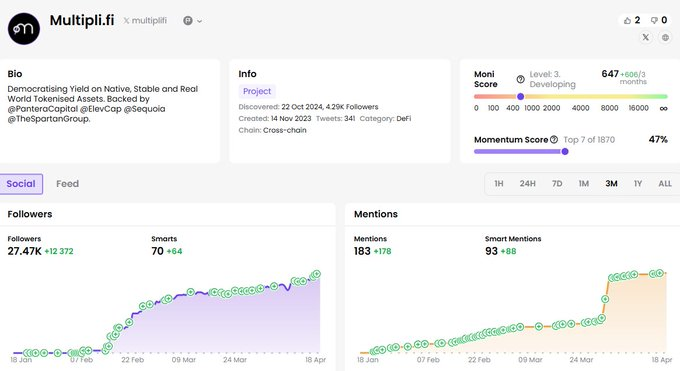Select the 7D time range

click(x=557, y=184)
